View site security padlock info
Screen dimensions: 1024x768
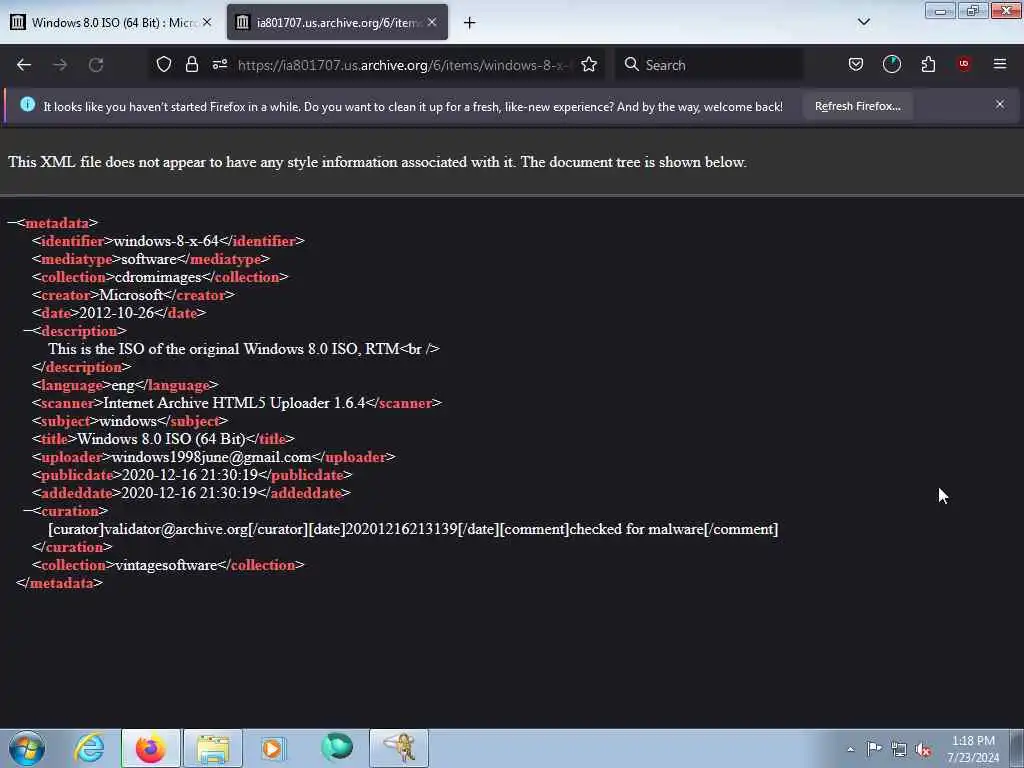tap(191, 64)
